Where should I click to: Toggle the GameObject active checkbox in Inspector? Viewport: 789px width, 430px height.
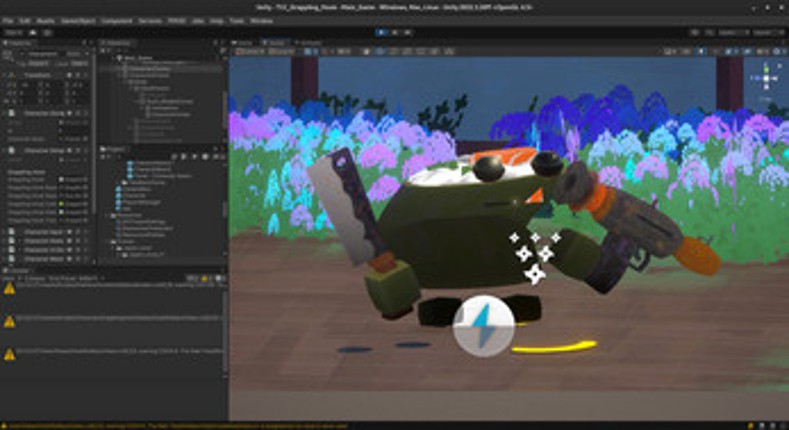coord(9,54)
